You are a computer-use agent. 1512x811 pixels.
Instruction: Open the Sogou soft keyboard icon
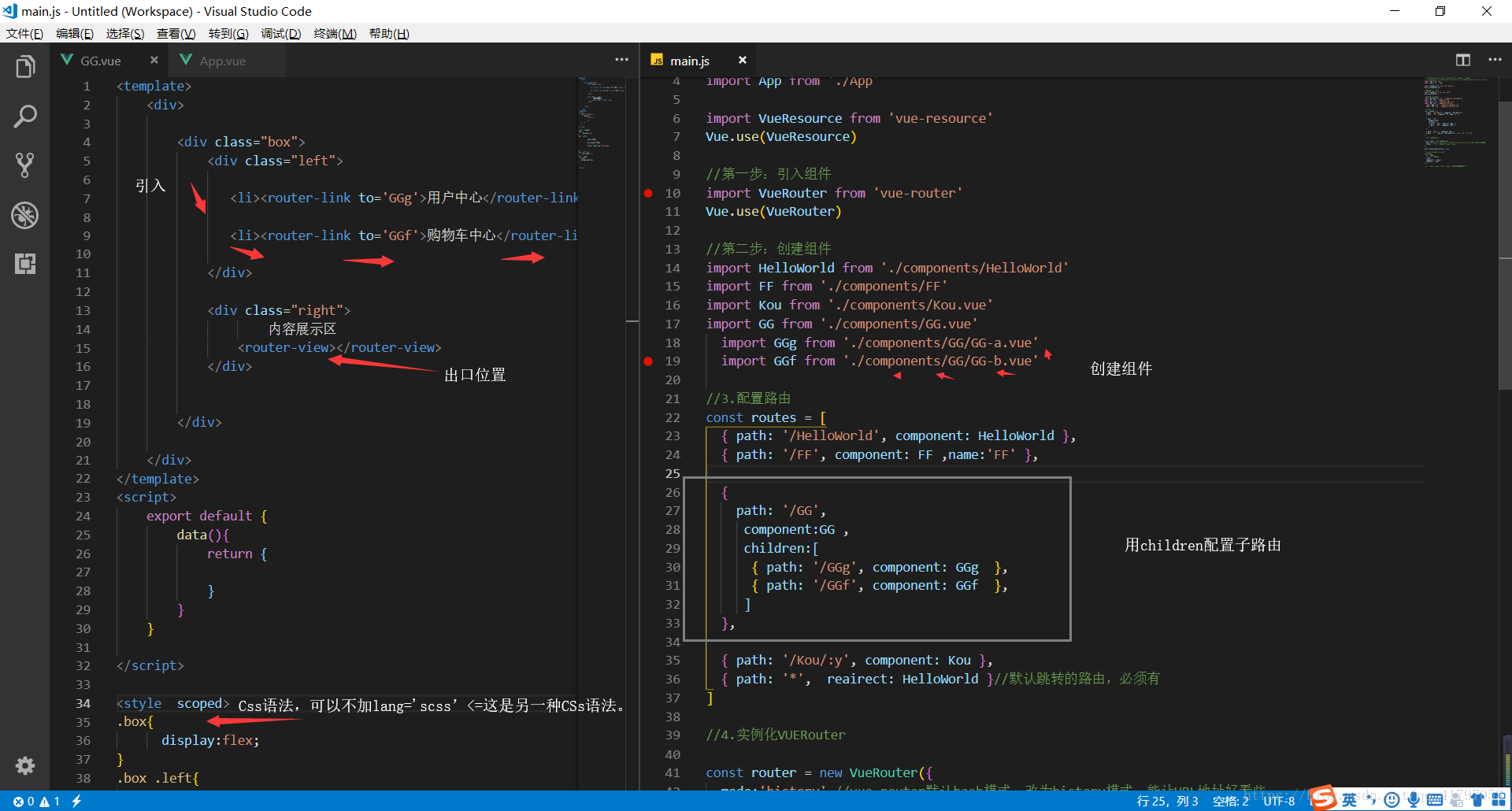[x=1435, y=800]
